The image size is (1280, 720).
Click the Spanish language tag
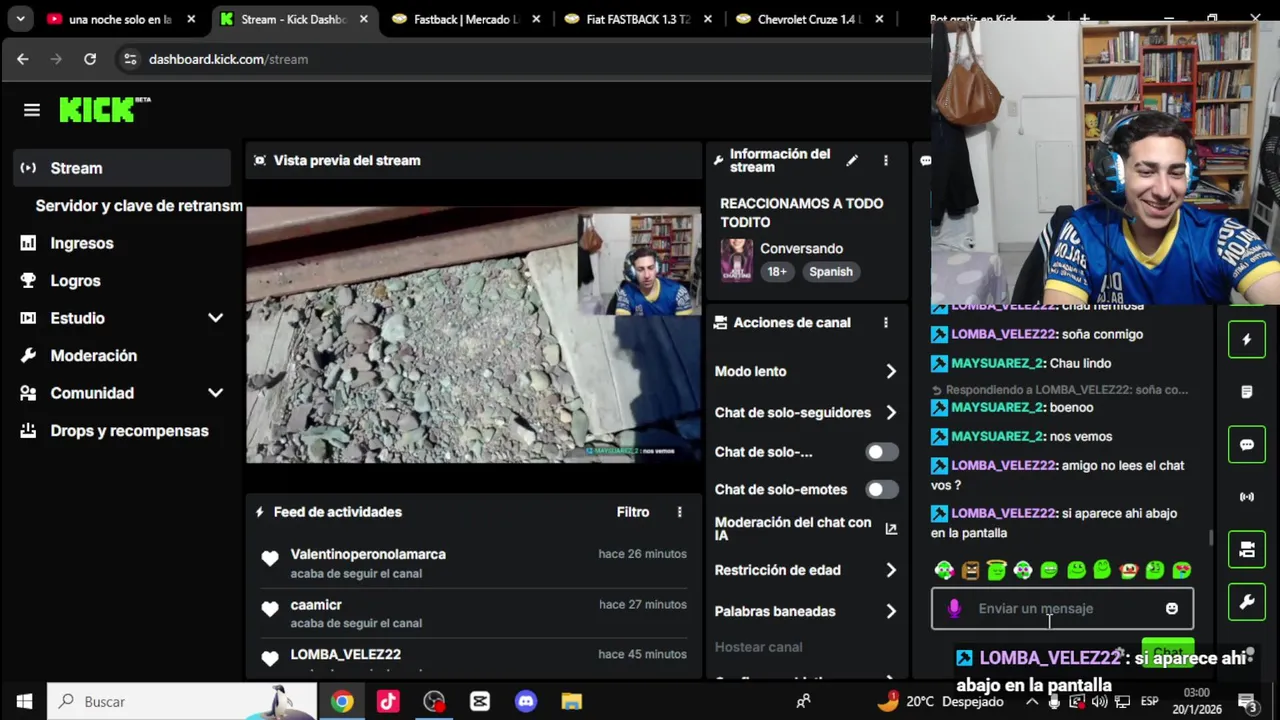831,272
